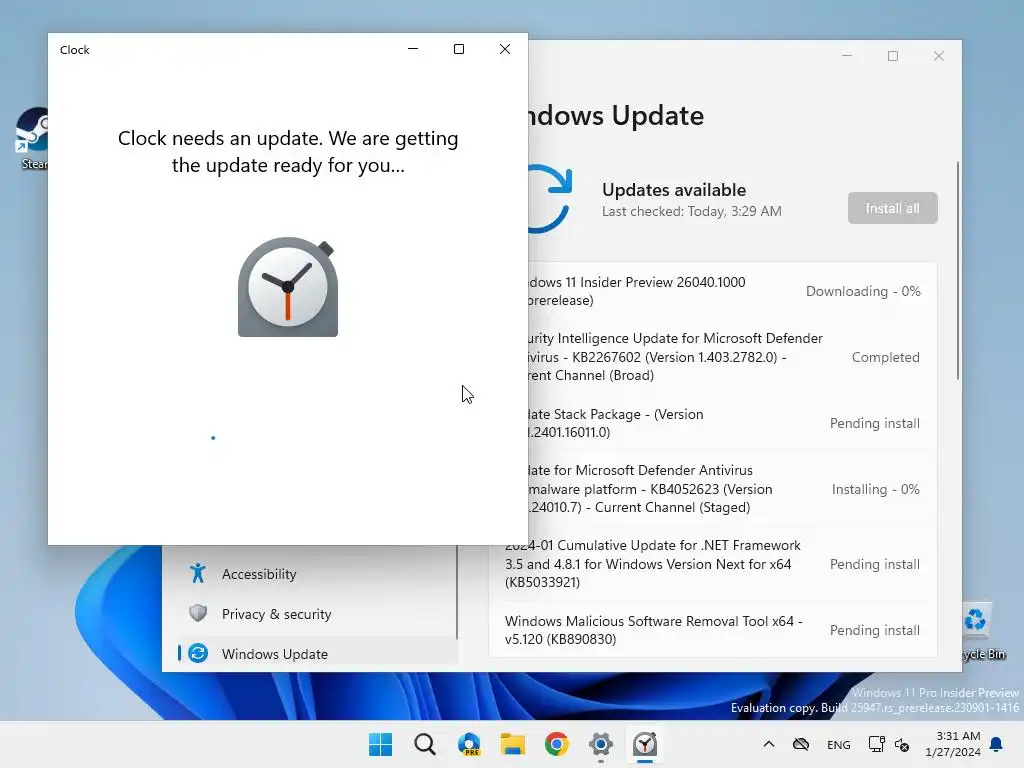Click the large Clock app logo
This screenshot has height=768, width=1024.
[288, 287]
